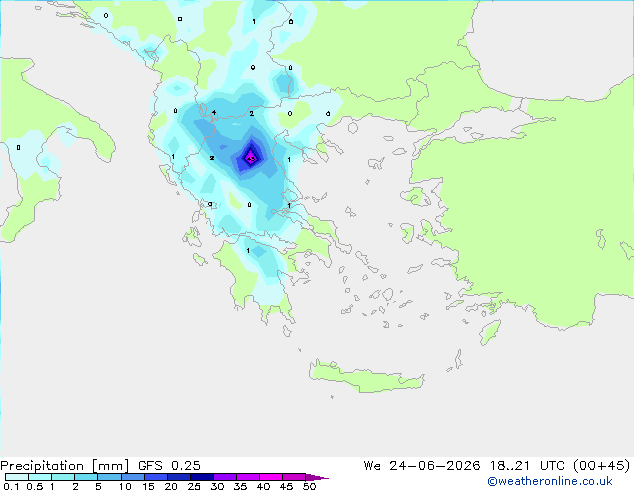This screenshot has width=634, height=490.
Task: Click the 15–20 mm legend swatch
Action: point(155,477)
